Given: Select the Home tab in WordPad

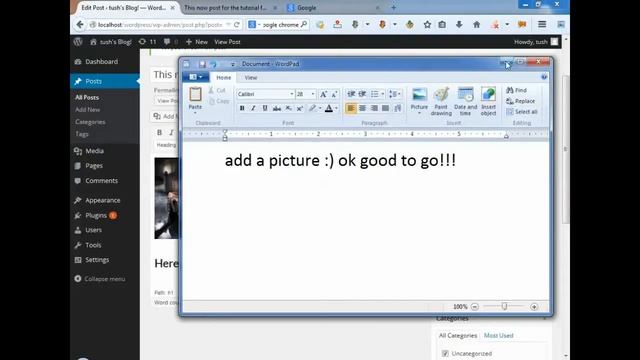Looking at the screenshot, I should coord(224,78).
